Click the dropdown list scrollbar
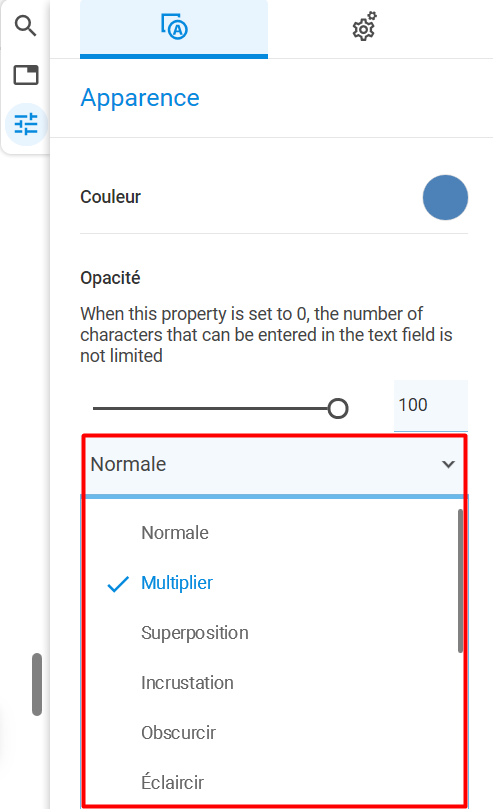Image resolution: width=495 pixels, height=809 pixels. pyautogui.click(x=460, y=581)
